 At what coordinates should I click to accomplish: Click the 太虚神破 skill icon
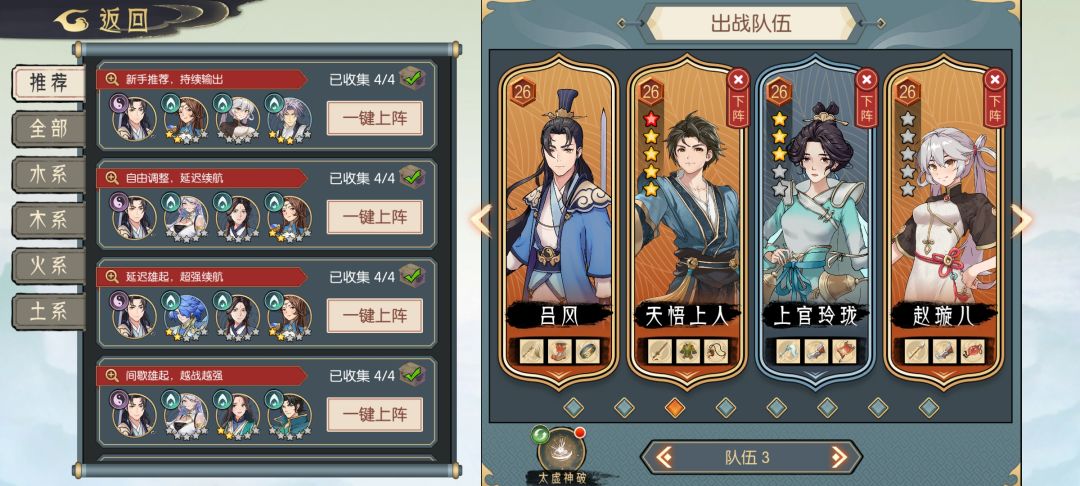(x=561, y=450)
